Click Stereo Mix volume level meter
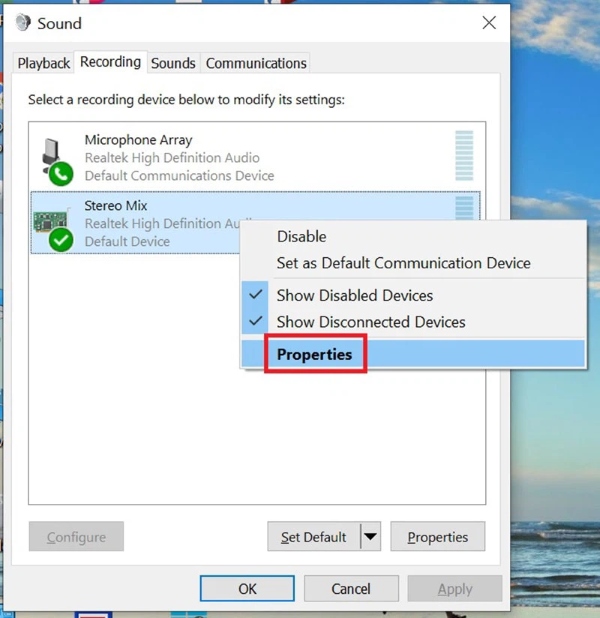 point(464,207)
